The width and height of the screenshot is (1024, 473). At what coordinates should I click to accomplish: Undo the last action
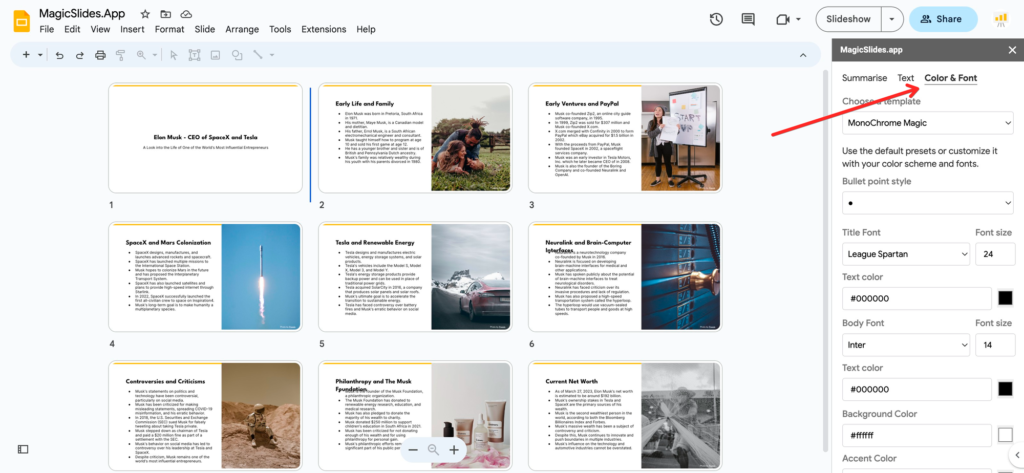(59, 55)
